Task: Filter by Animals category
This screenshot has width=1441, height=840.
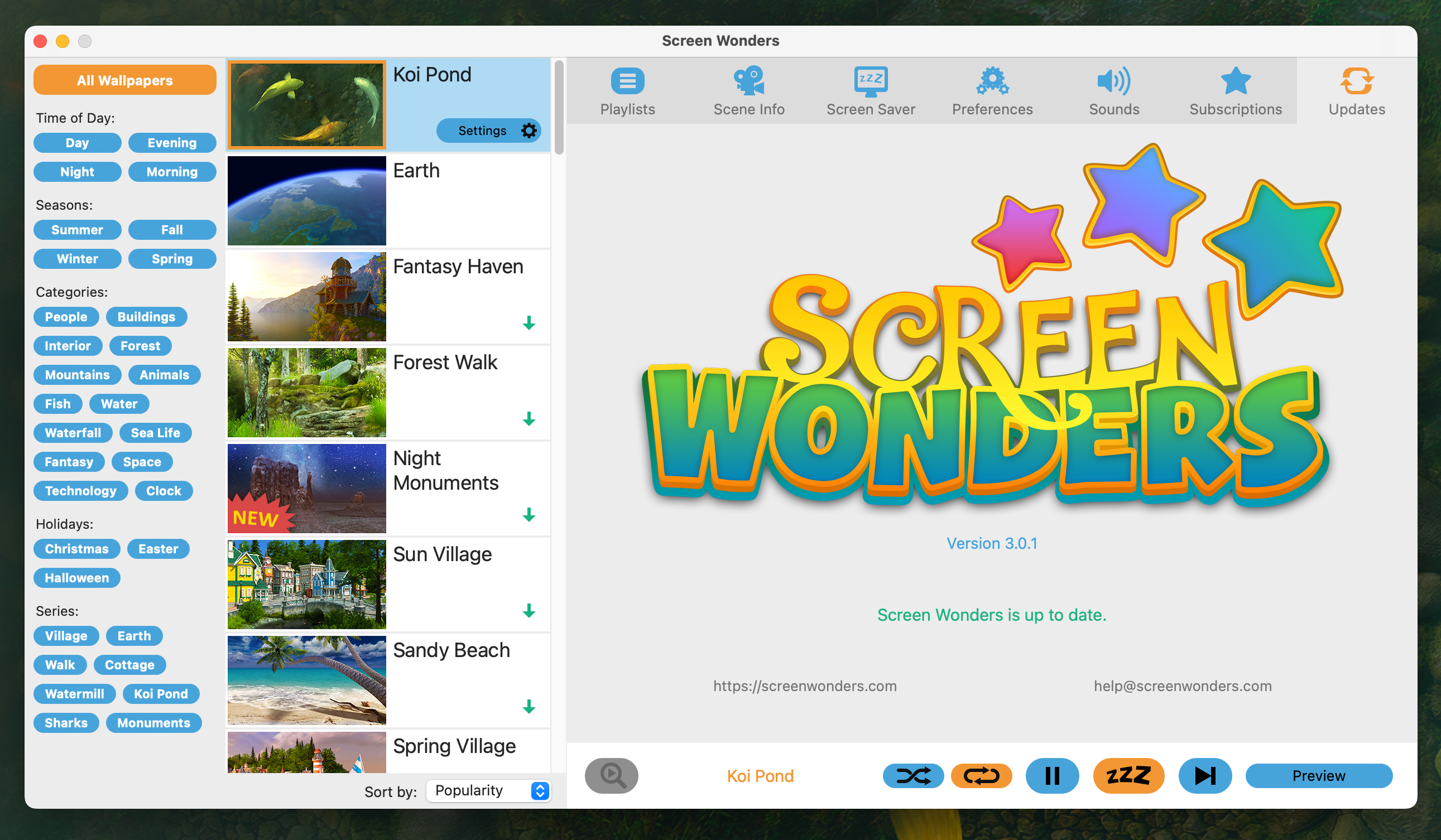Action: pyautogui.click(x=164, y=375)
